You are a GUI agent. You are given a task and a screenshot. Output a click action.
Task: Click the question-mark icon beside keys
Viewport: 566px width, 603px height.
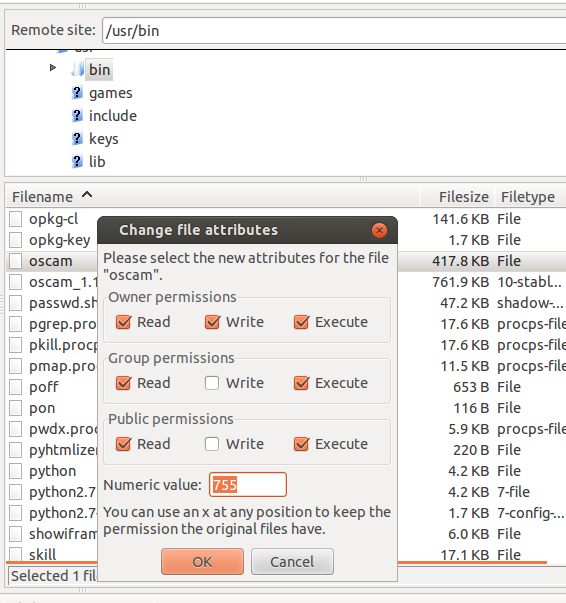(77, 138)
